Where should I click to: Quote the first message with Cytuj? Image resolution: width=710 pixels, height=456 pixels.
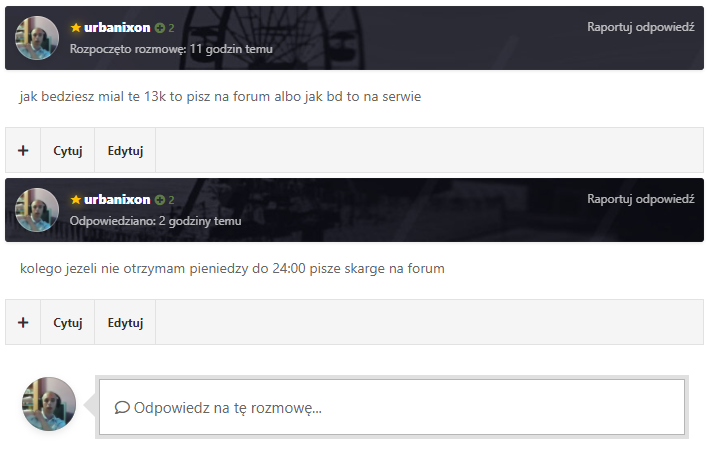[x=68, y=150]
